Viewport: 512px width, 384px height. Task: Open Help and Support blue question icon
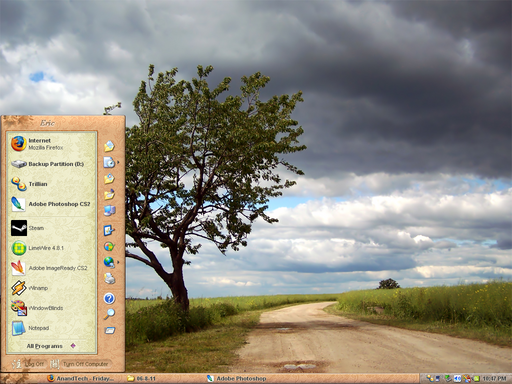pos(109,298)
